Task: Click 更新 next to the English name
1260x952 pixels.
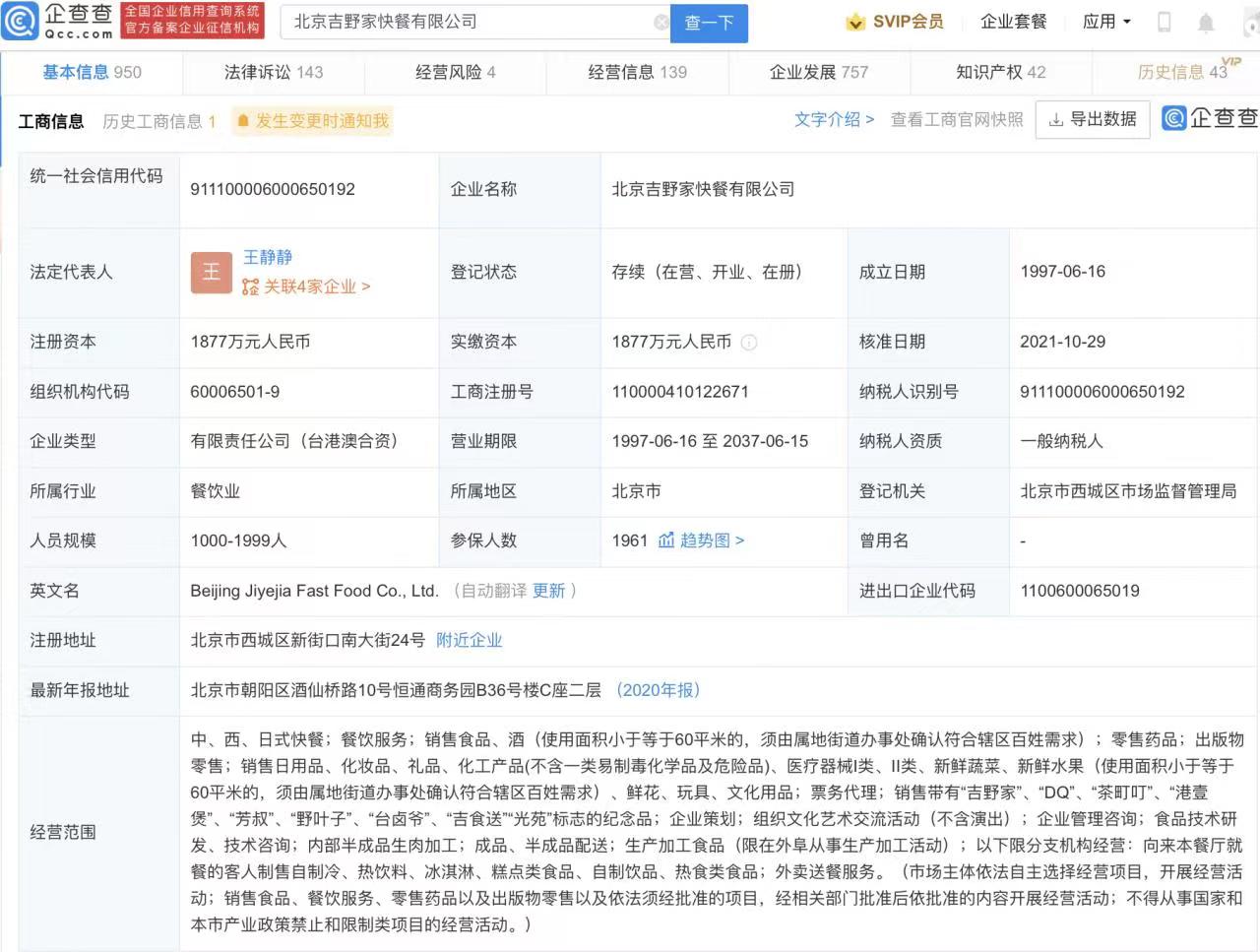Action: pos(549,591)
